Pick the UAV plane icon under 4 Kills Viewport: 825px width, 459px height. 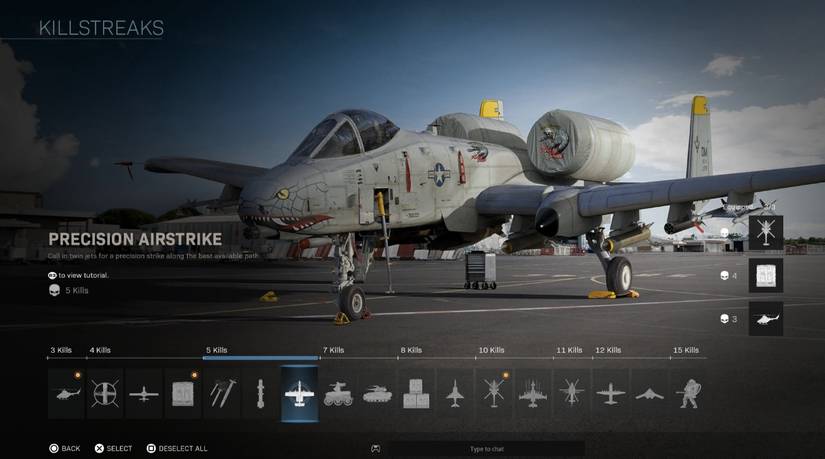(144, 393)
